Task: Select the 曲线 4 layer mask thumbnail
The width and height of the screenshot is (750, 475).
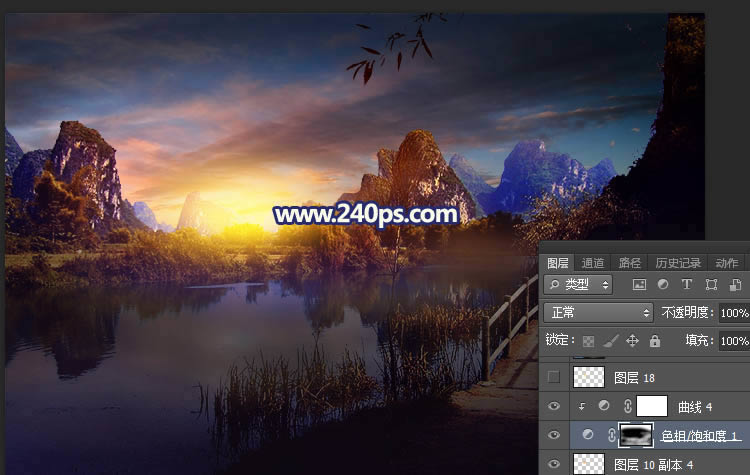Action: coord(652,406)
